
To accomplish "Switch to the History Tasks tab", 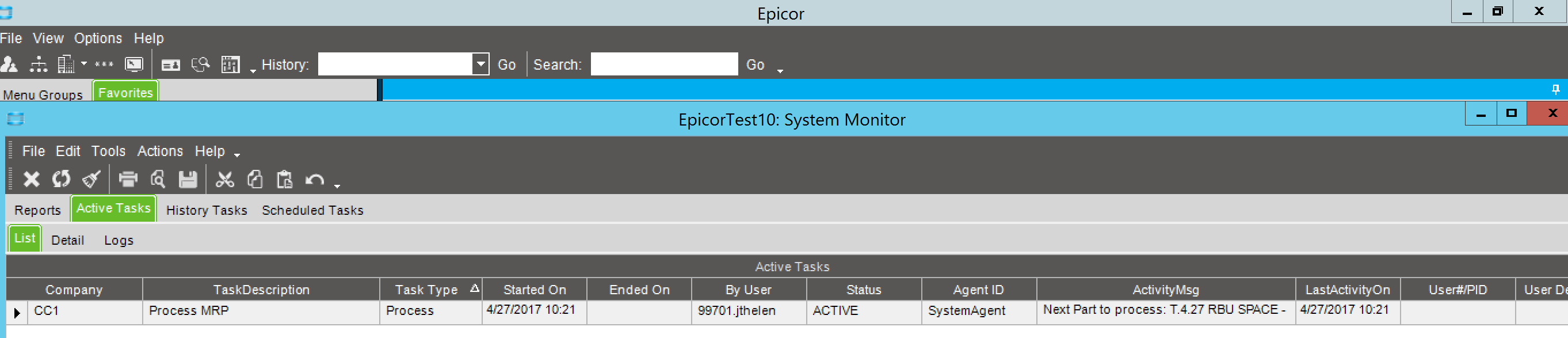I will [207, 210].
